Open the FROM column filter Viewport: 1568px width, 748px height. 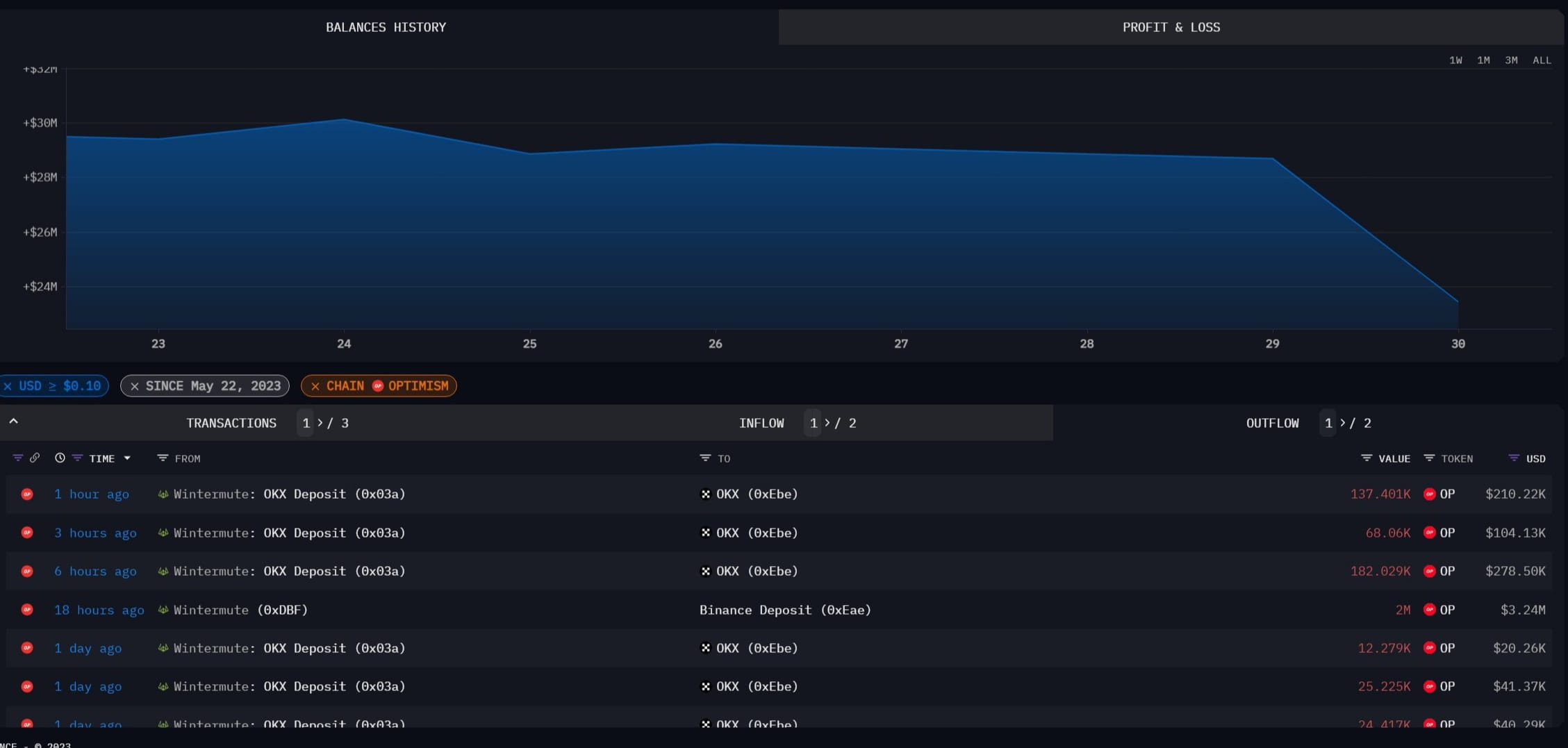(x=163, y=458)
